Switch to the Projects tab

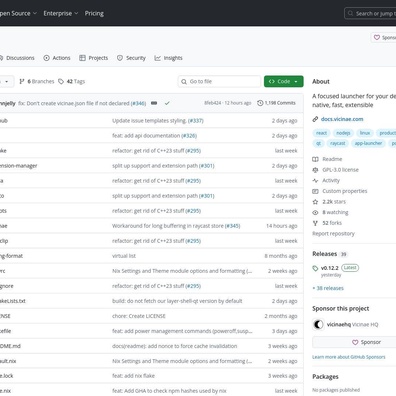(x=94, y=58)
